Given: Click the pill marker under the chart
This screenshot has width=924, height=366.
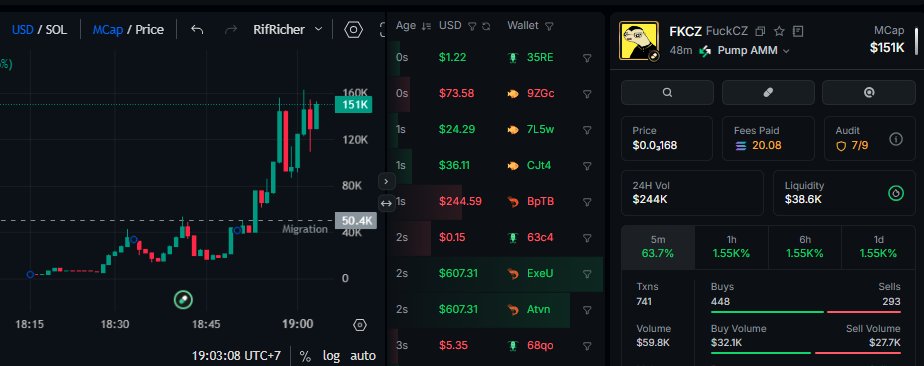Looking at the screenshot, I should click(x=183, y=299).
